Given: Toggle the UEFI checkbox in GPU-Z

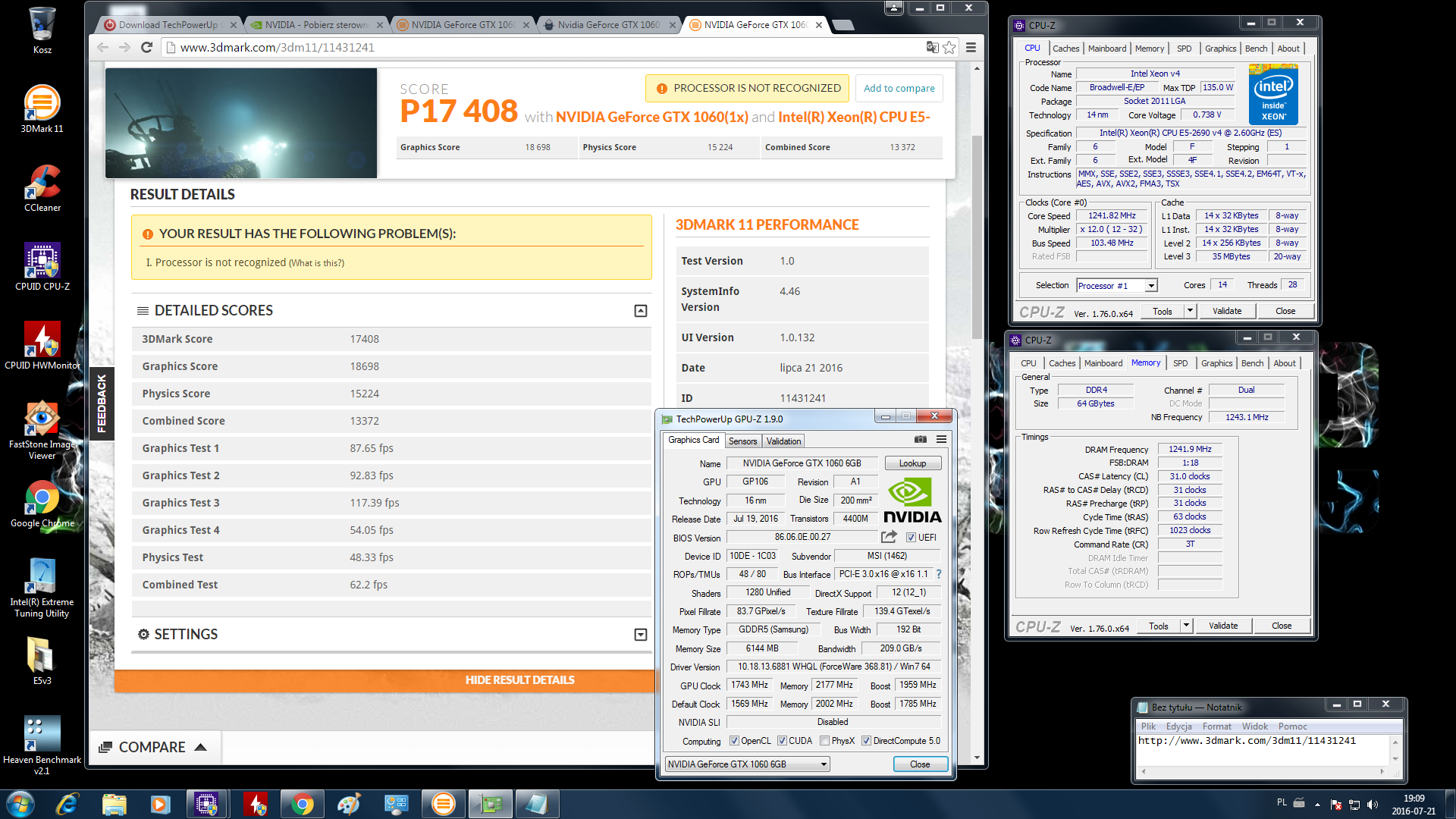Looking at the screenshot, I should point(912,538).
